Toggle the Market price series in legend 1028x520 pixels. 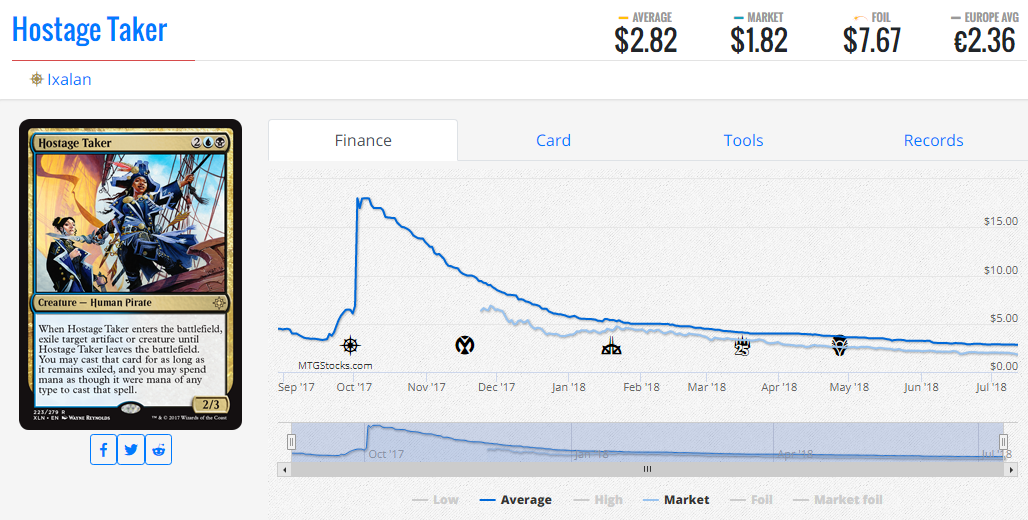point(676,500)
